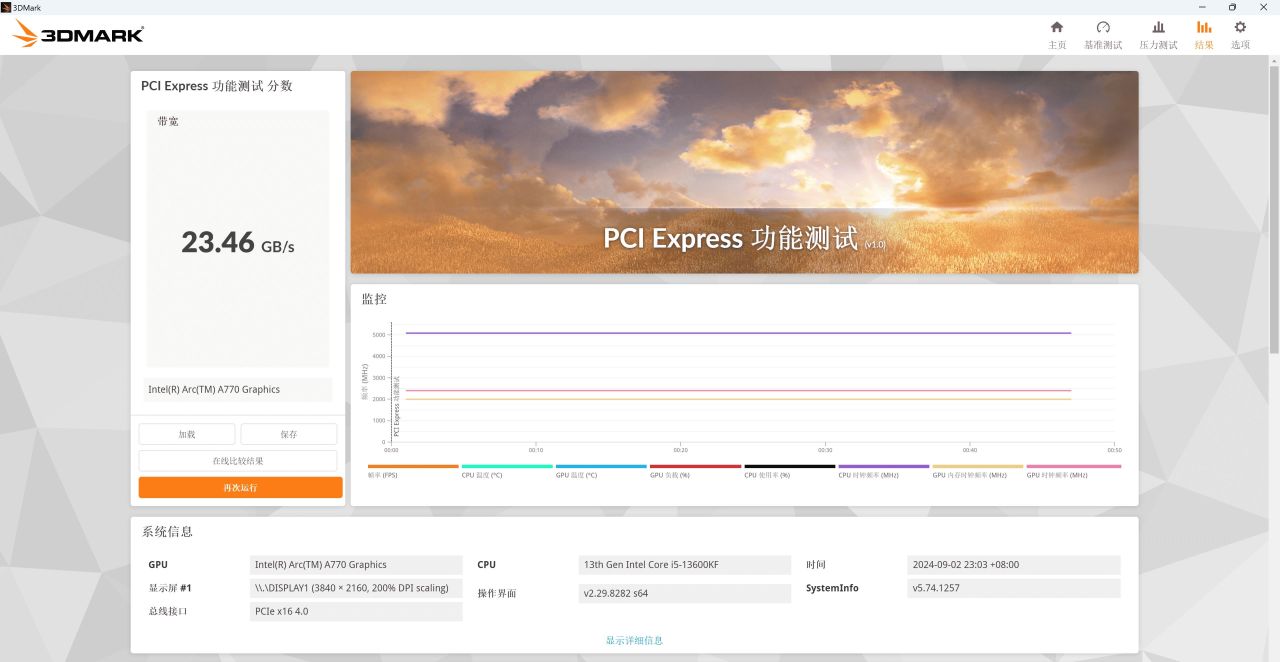The width and height of the screenshot is (1280, 662).
Task: Click the 带宽 bandwidth label
Action: pyautogui.click(x=168, y=121)
